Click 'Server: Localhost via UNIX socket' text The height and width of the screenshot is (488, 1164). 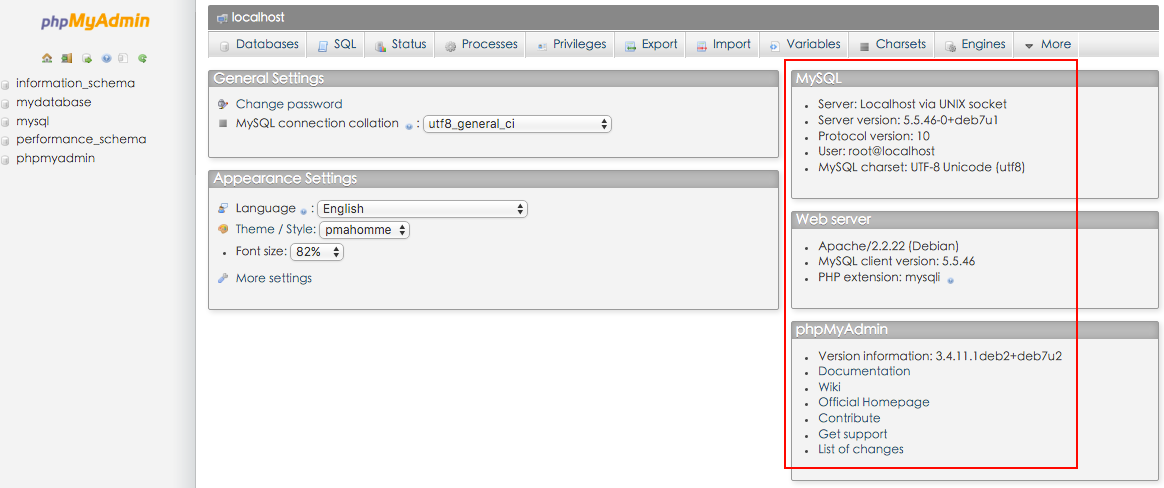click(x=912, y=104)
